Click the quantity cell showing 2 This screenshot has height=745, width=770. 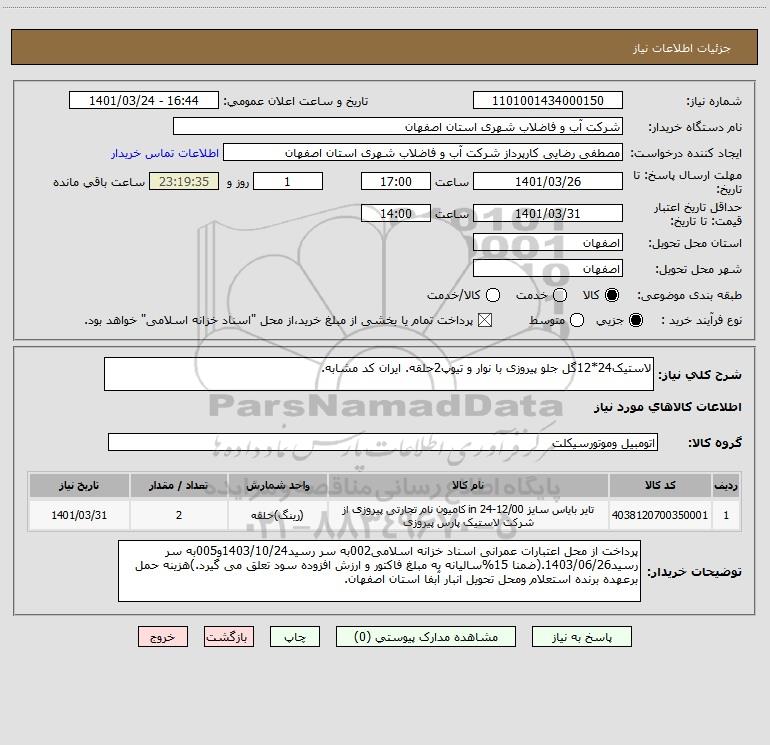point(179,515)
